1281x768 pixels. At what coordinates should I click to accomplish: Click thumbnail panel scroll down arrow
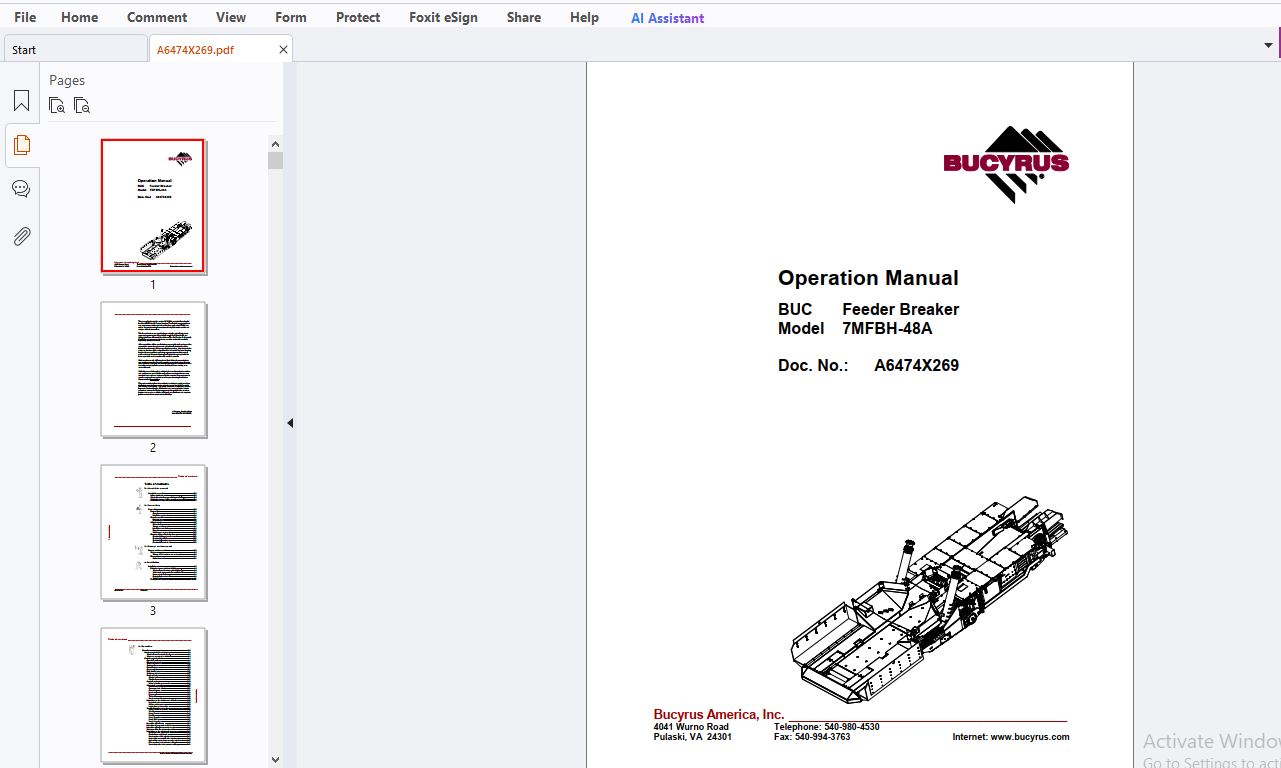276,759
